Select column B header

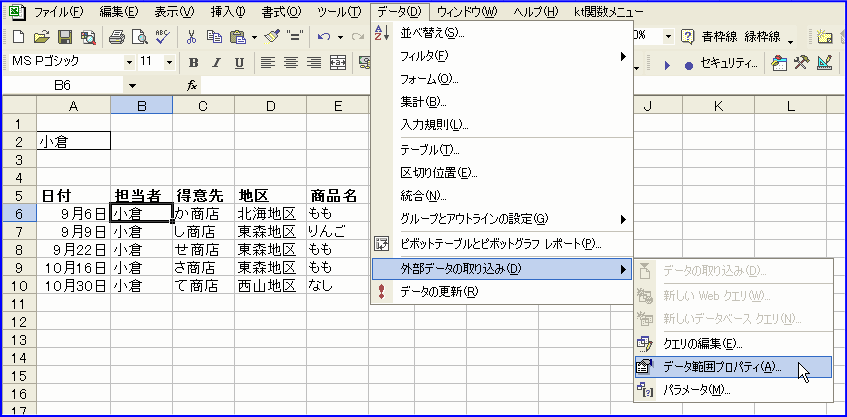pyautogui.click(x=142, y=106)
